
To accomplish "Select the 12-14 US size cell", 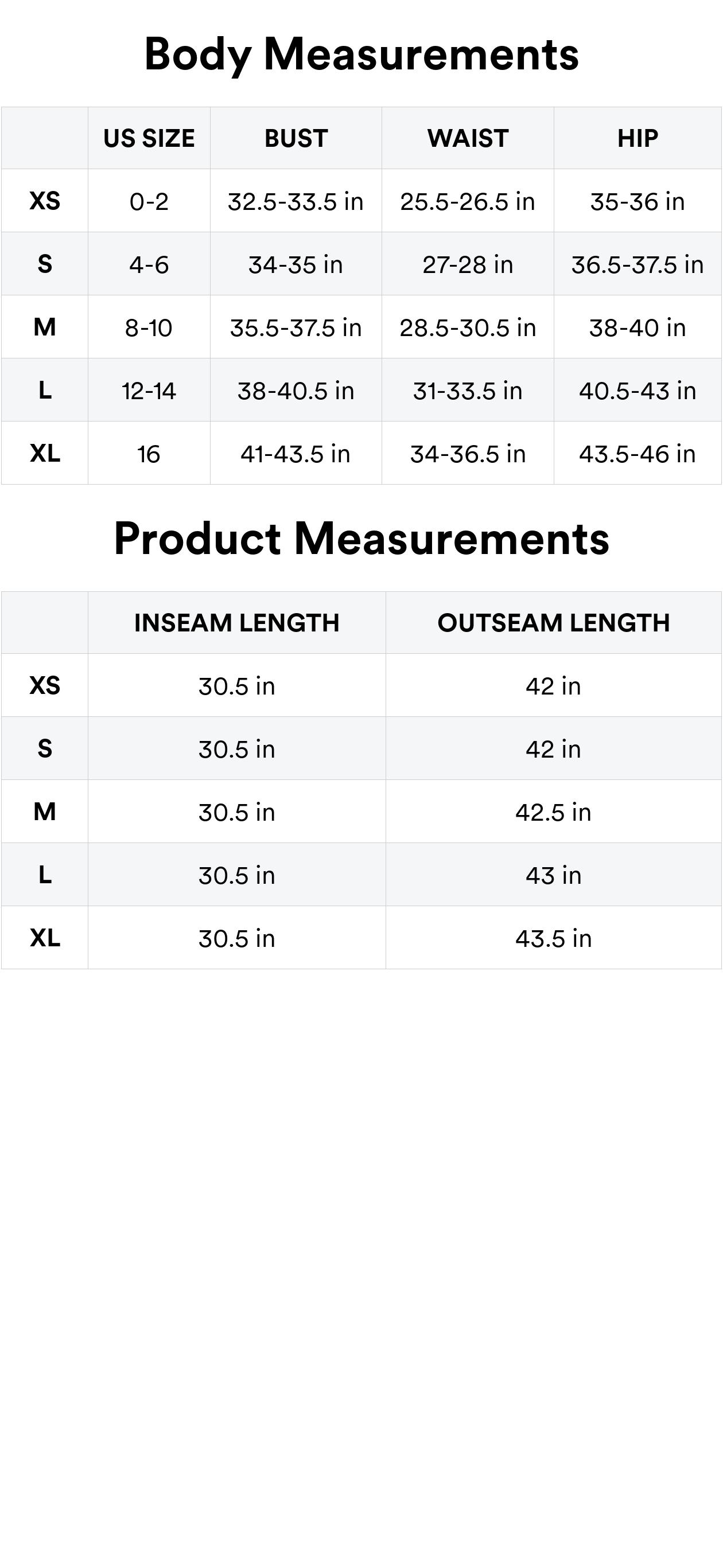I will 149,391.
